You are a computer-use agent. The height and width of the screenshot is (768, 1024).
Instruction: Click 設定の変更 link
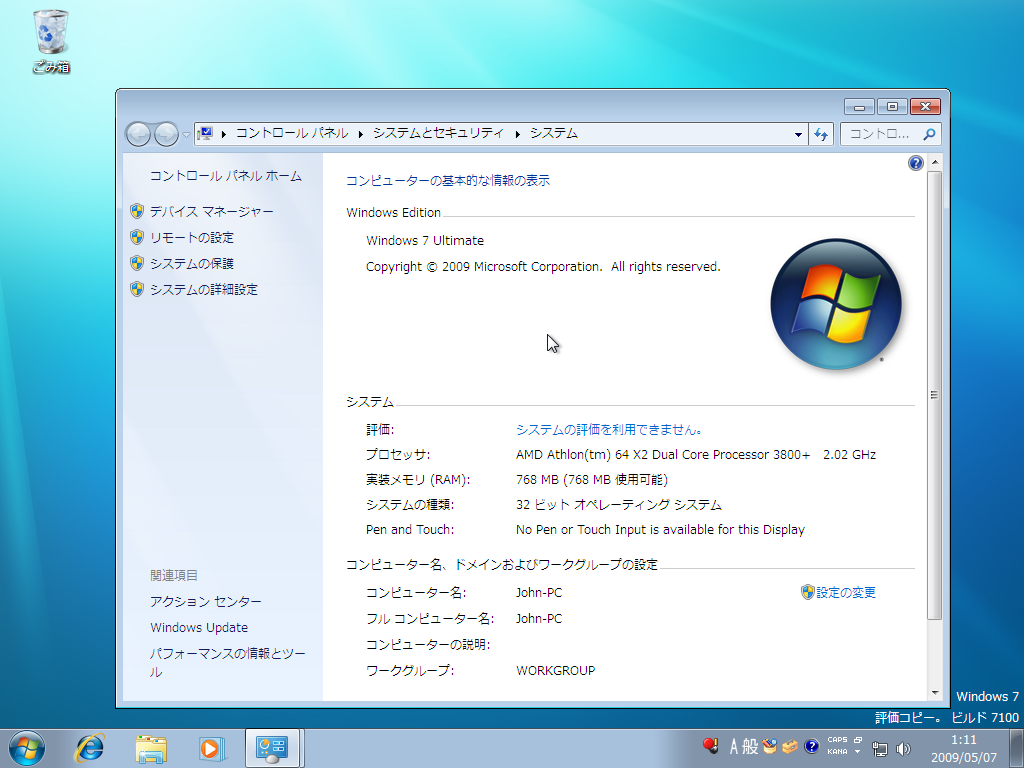tap(846, 592)
